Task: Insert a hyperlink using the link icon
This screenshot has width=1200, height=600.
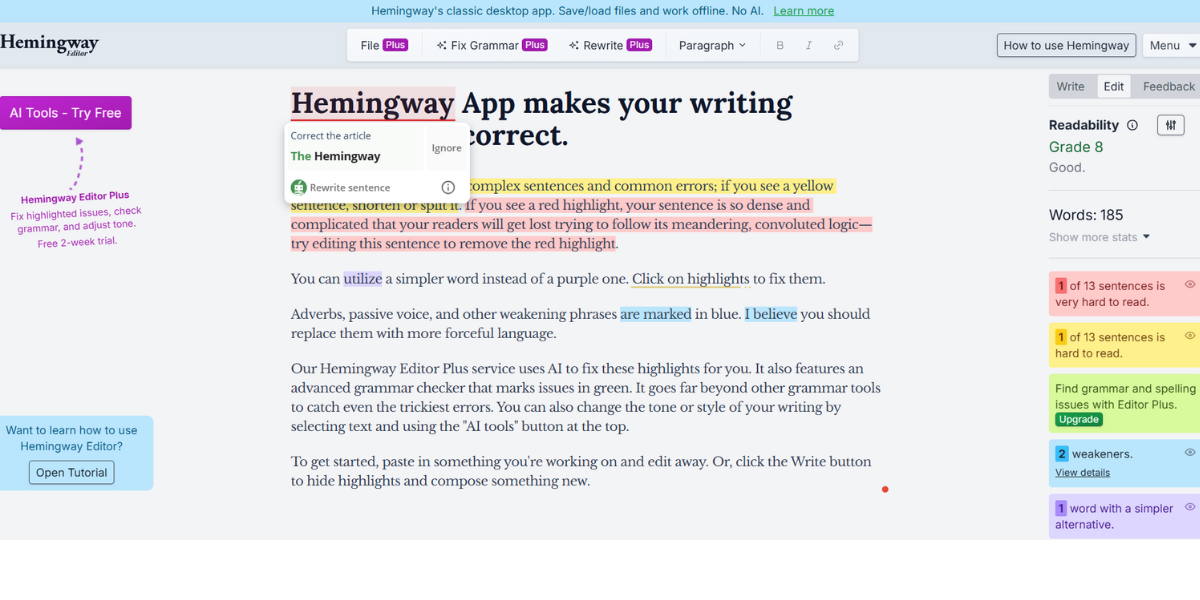Action: point(839,45)
